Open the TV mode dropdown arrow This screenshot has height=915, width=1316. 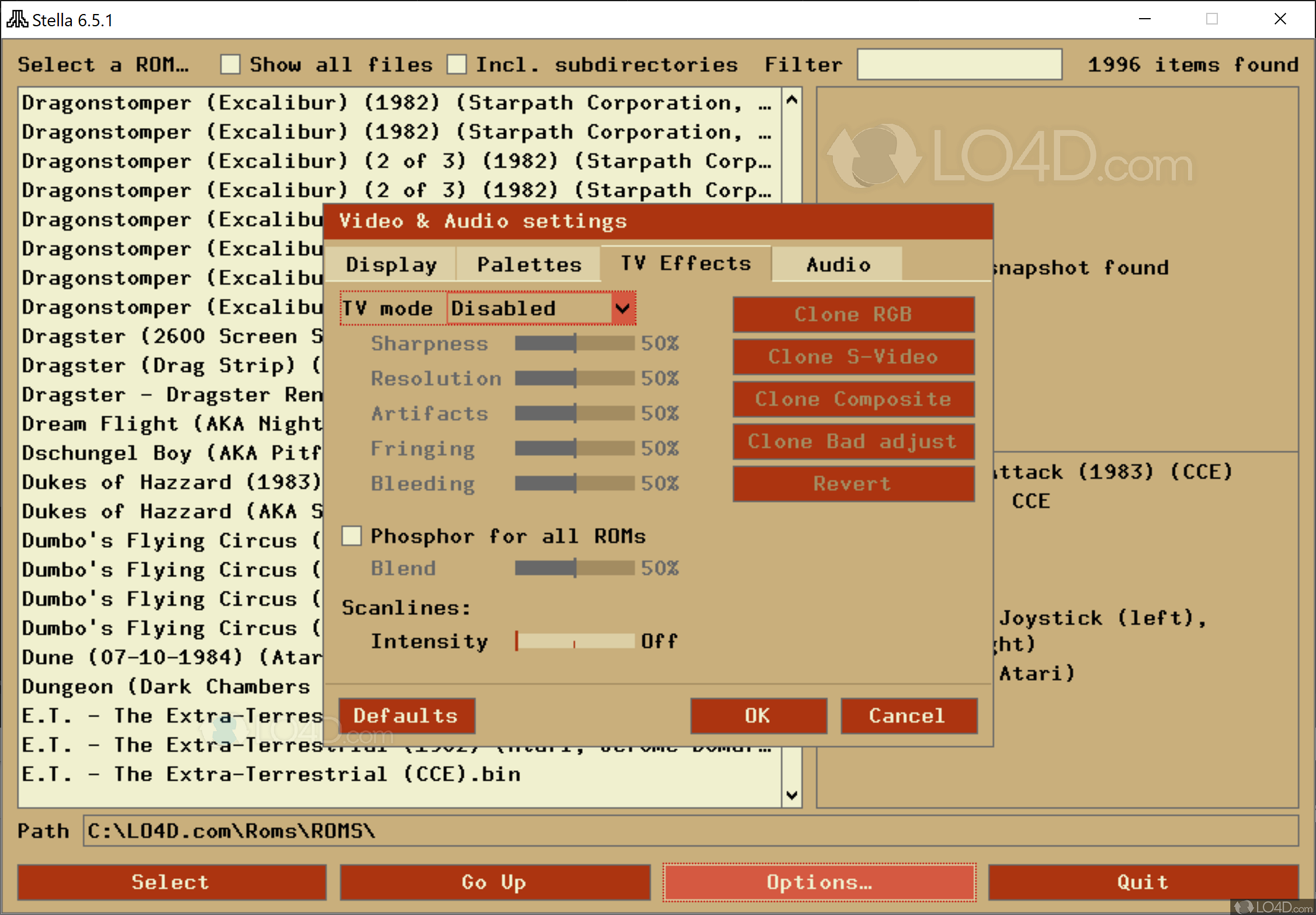[x=623, y=308]
